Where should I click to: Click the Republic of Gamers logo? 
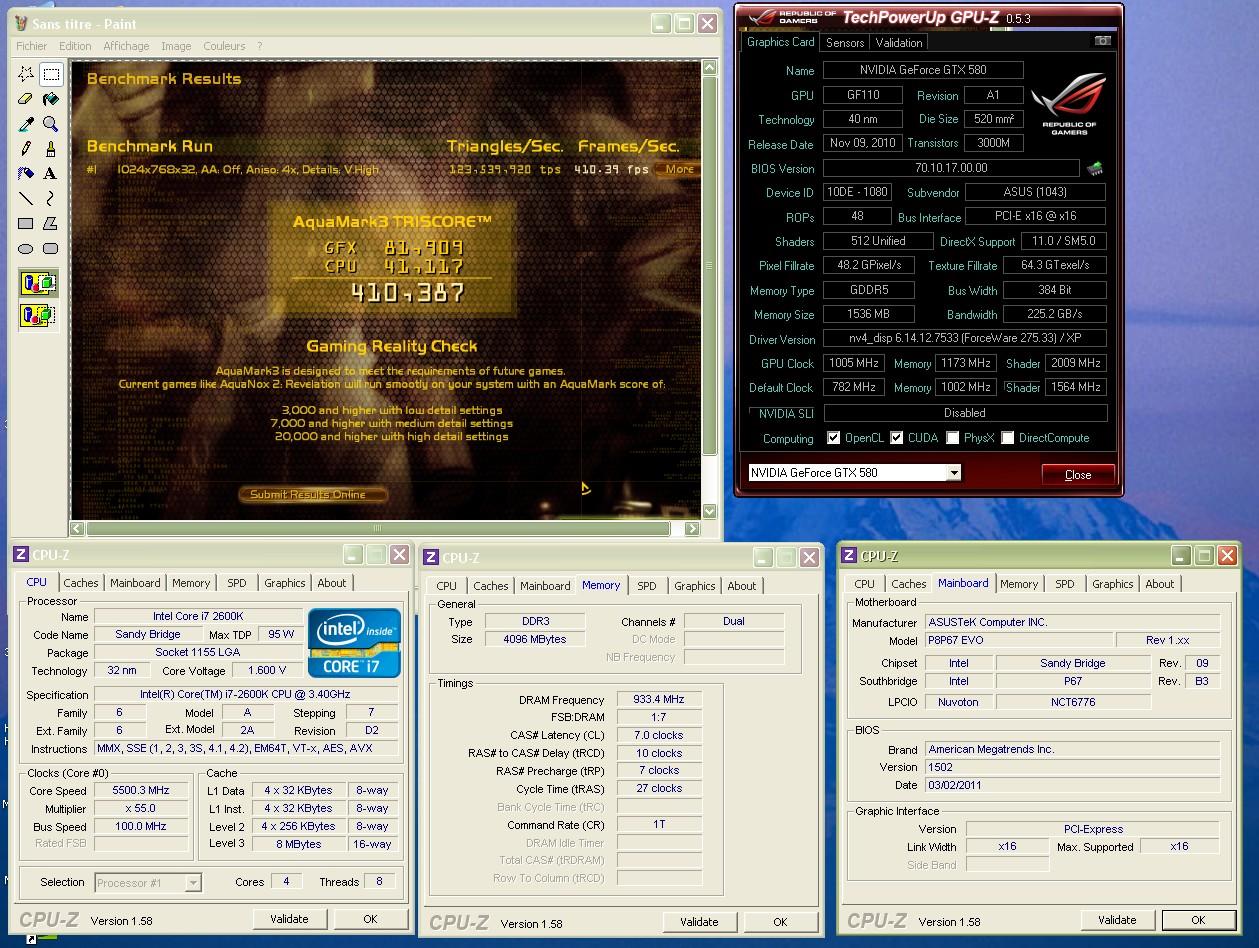(1068, 104)
